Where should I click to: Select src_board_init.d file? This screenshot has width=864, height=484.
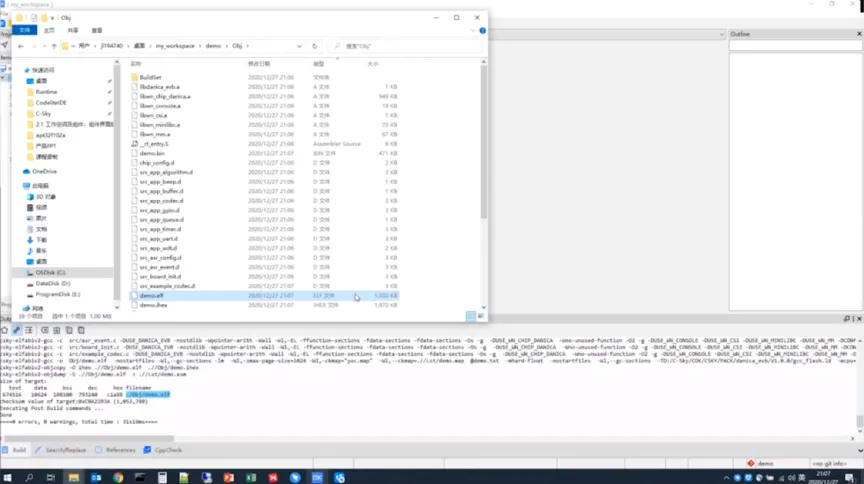(x=160, y=277)
